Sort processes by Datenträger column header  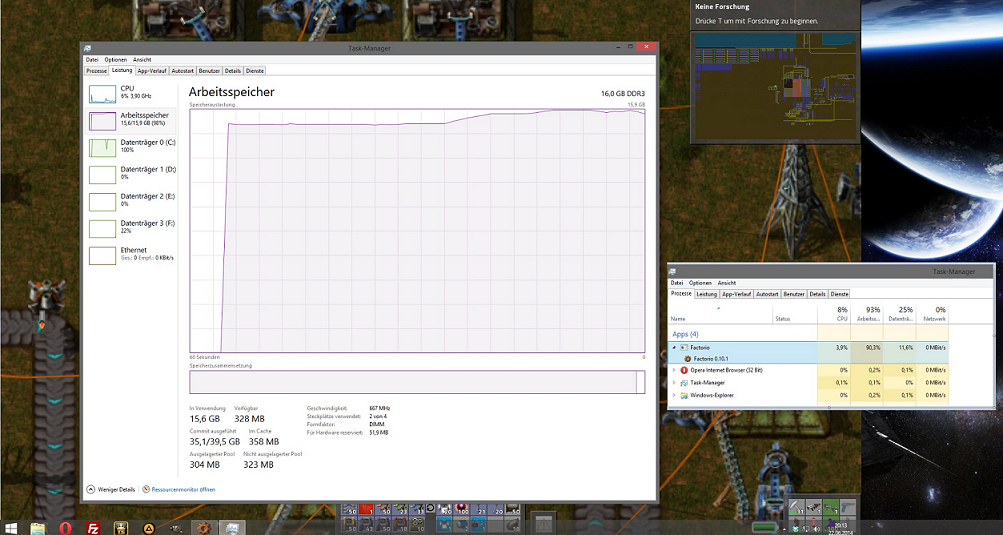[899, 314]
